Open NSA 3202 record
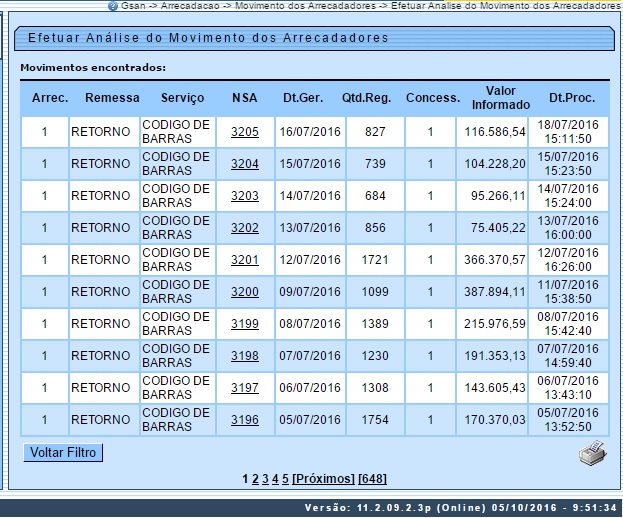This screenshot has width=623, height=518. click(244, 228)
